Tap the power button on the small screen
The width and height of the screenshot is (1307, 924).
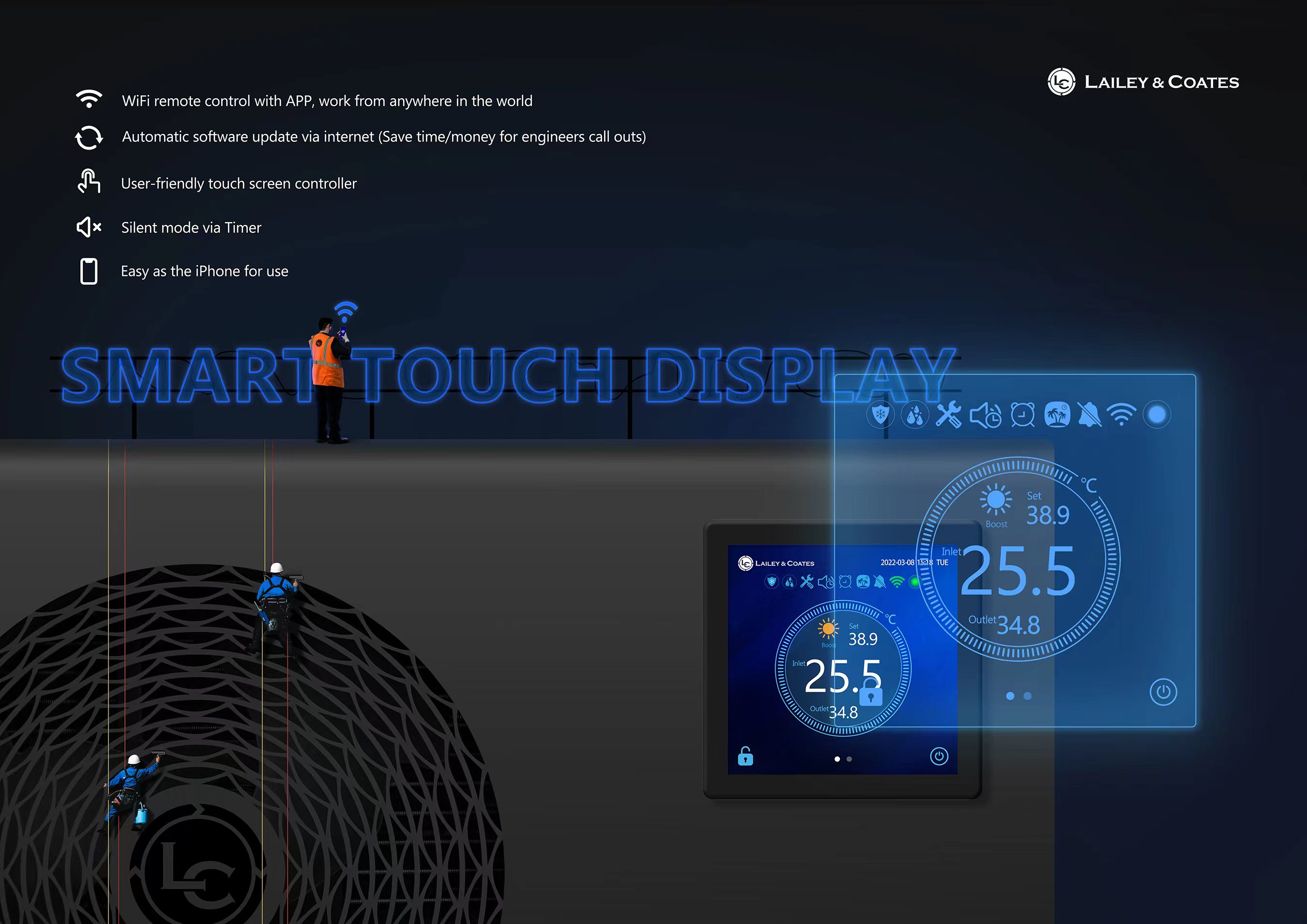pyautogui.click(x=939, y=756)
